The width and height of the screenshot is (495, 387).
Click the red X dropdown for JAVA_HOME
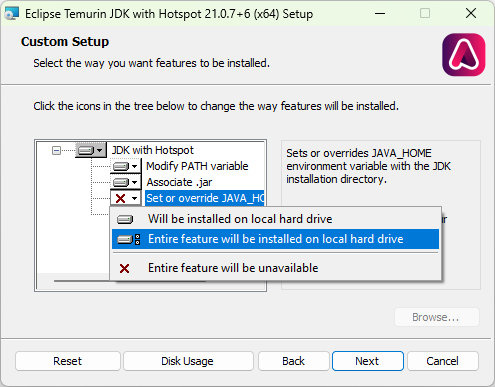(126, 198)
